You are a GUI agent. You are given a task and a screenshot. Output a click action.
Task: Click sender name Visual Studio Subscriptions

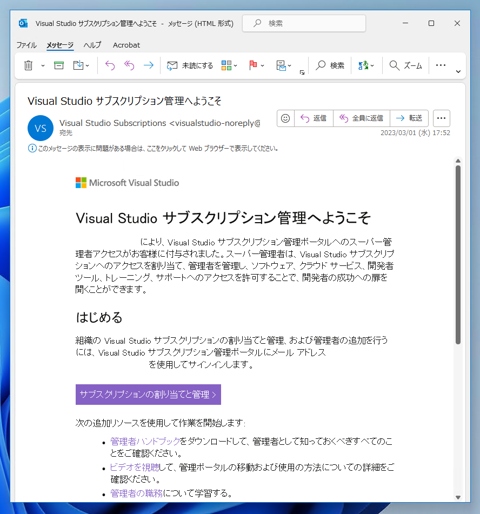[x=113, y=123]
